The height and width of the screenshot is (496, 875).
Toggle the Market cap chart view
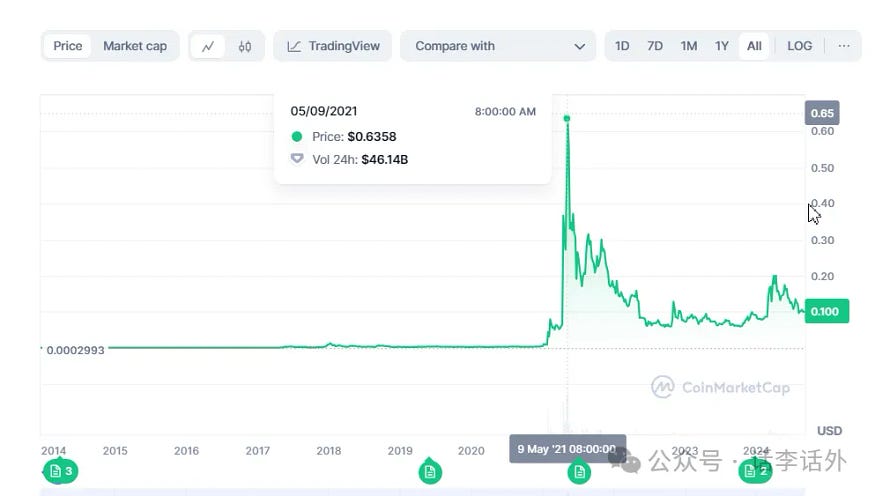click(x=135, y=46)
